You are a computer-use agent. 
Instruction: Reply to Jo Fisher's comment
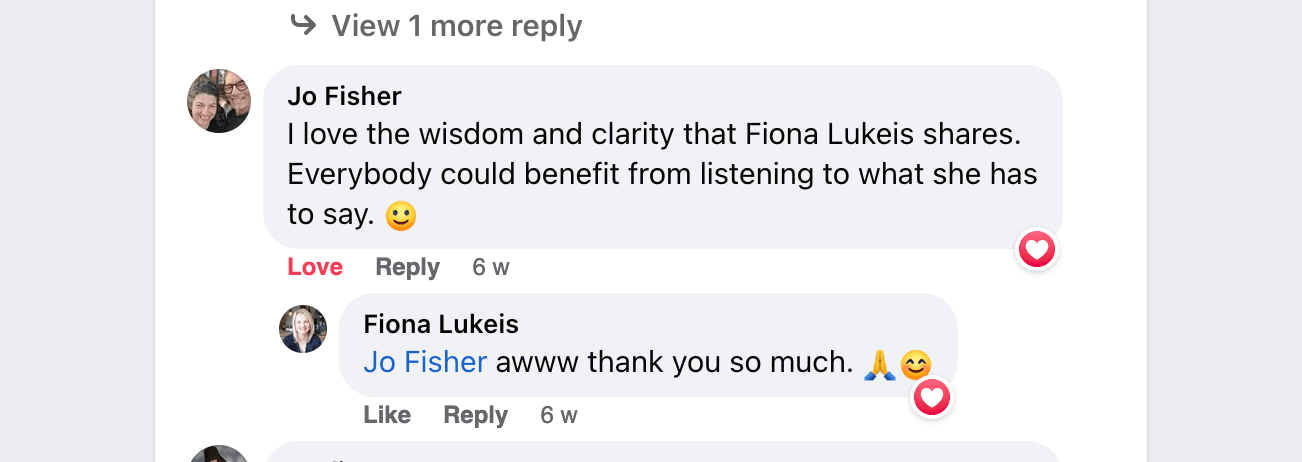coord(407,267)
